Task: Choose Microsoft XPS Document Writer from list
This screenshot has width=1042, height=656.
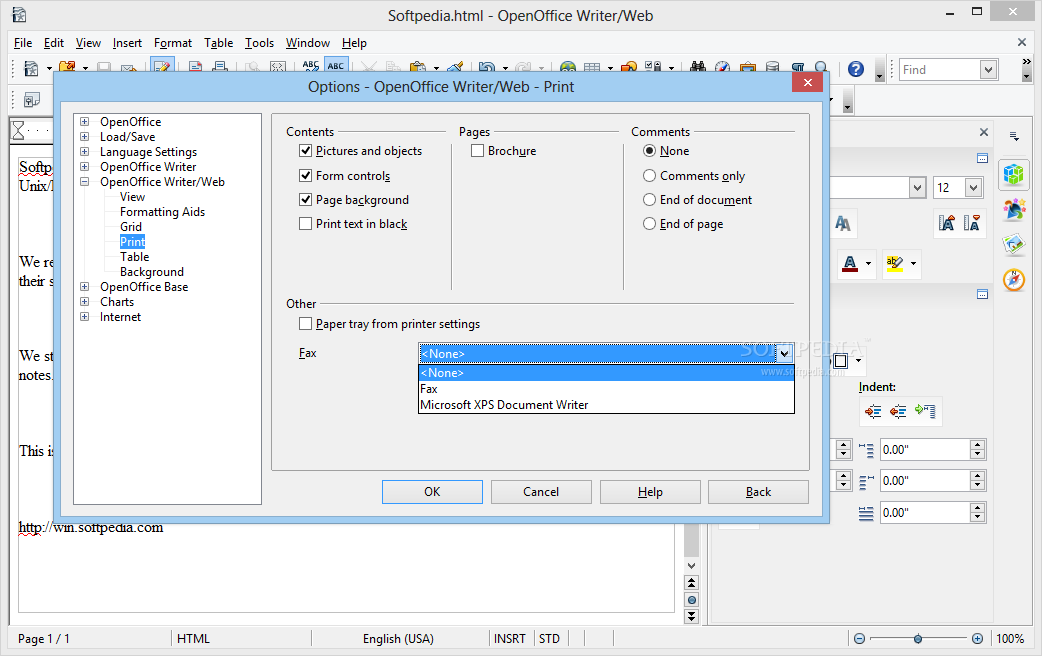Action: 606,405
